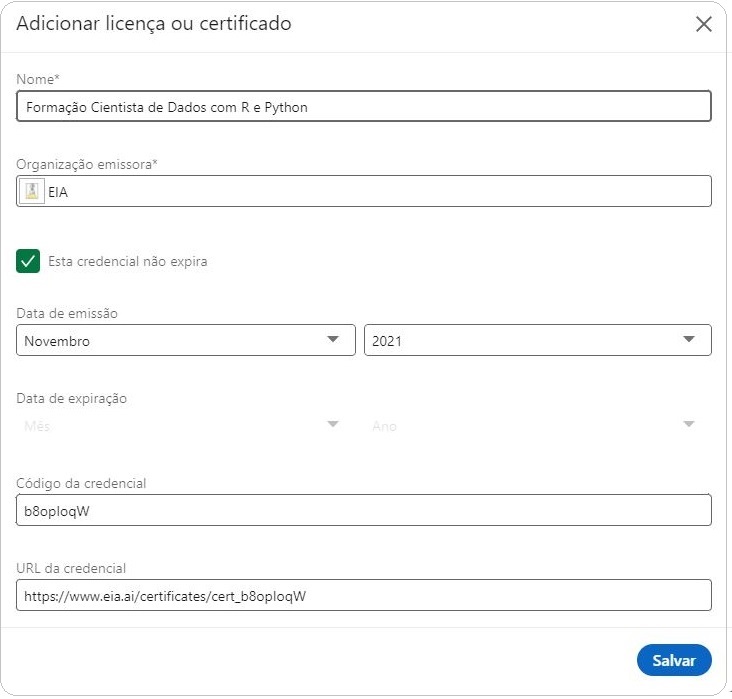Click the EIA organization logo icon

(32, 192)
